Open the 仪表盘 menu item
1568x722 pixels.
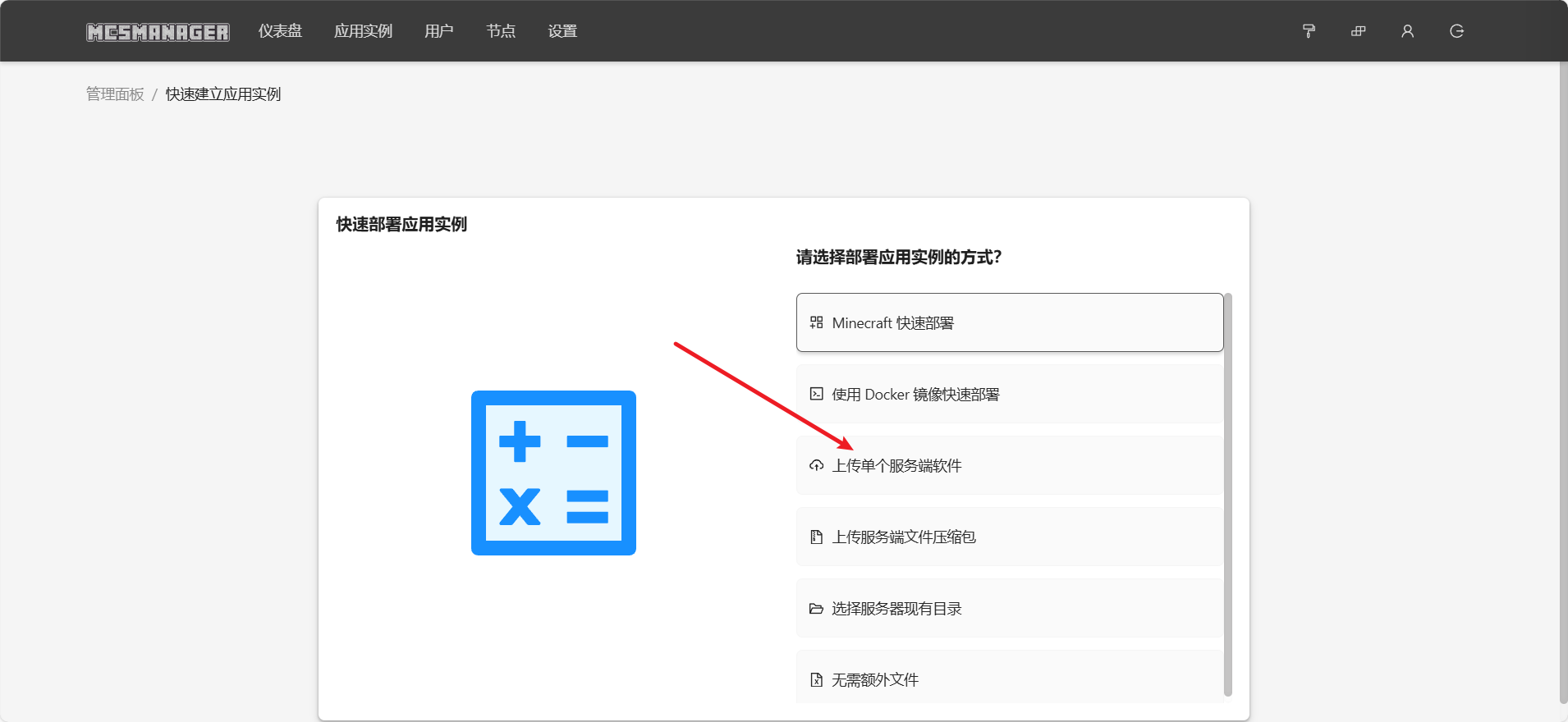(280, 31)
